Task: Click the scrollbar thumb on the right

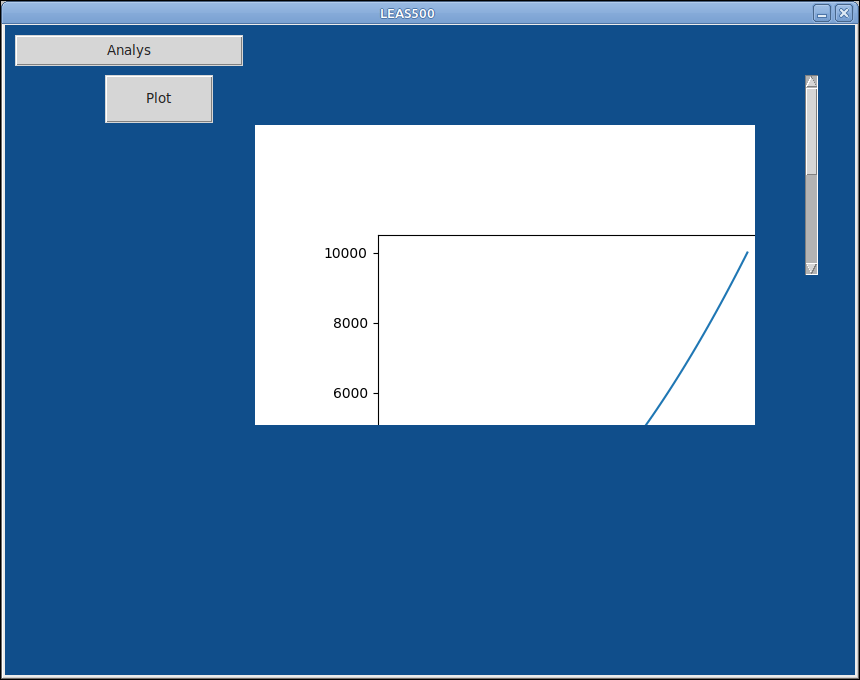Action: click(x=811, y=130)
